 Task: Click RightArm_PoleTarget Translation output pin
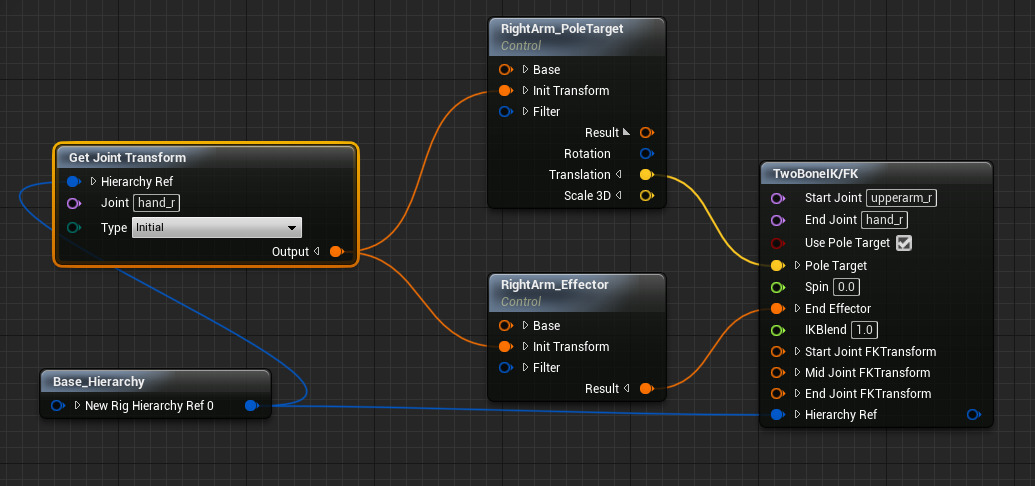click(x=646, y=175)
